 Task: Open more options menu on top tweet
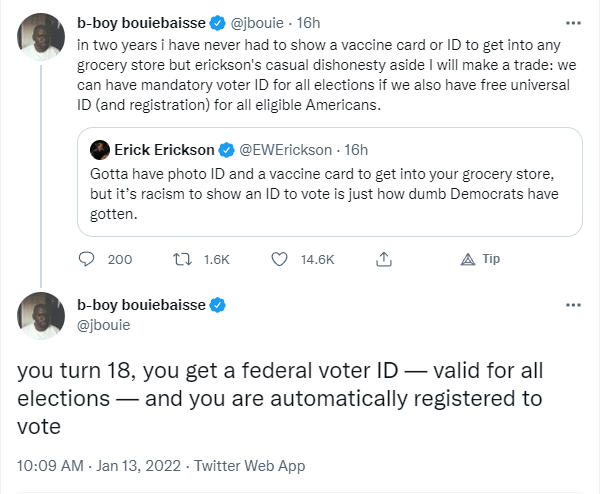tap(573, 23)
